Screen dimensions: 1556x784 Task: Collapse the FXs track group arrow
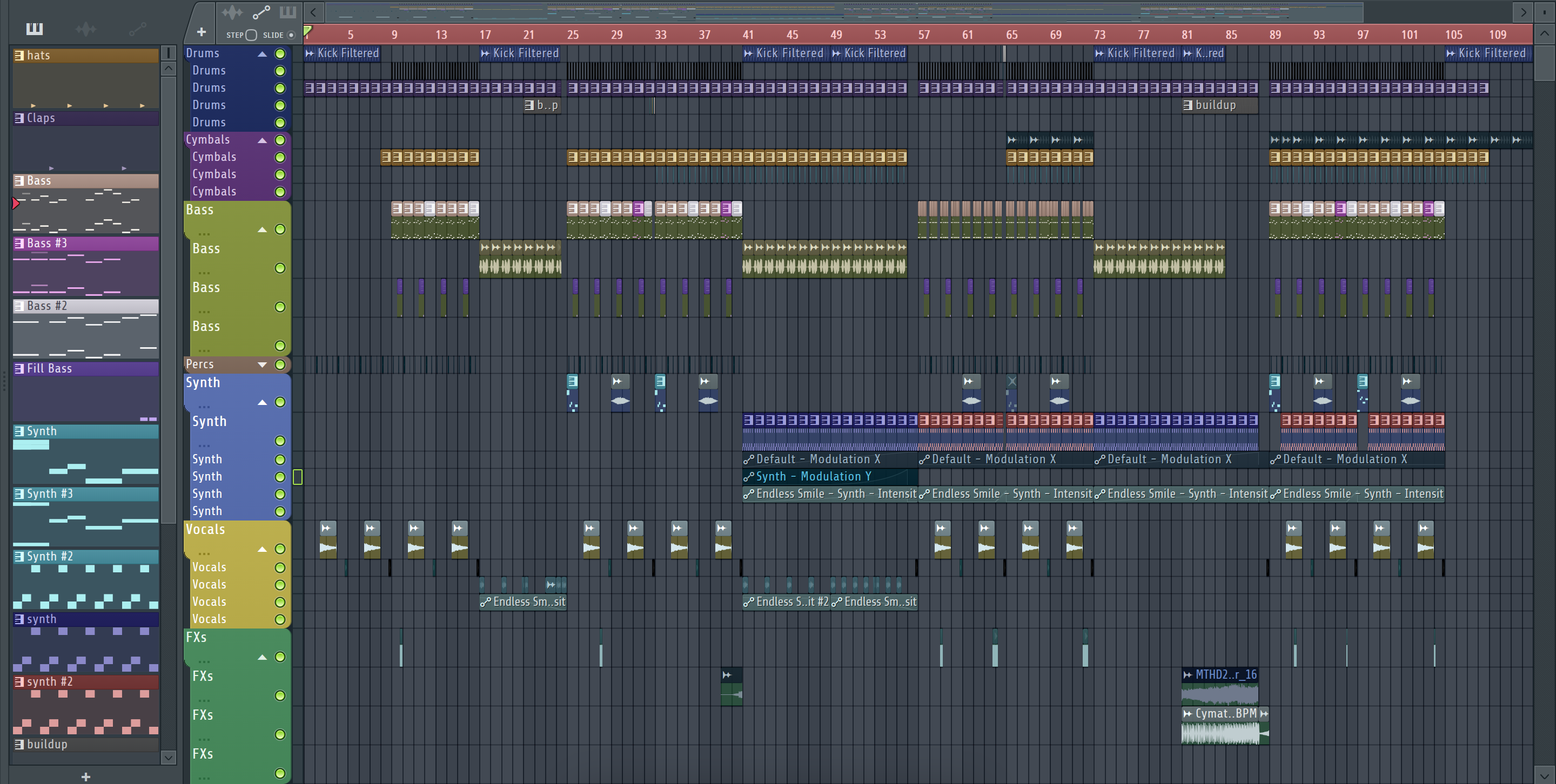pos(262,657)
